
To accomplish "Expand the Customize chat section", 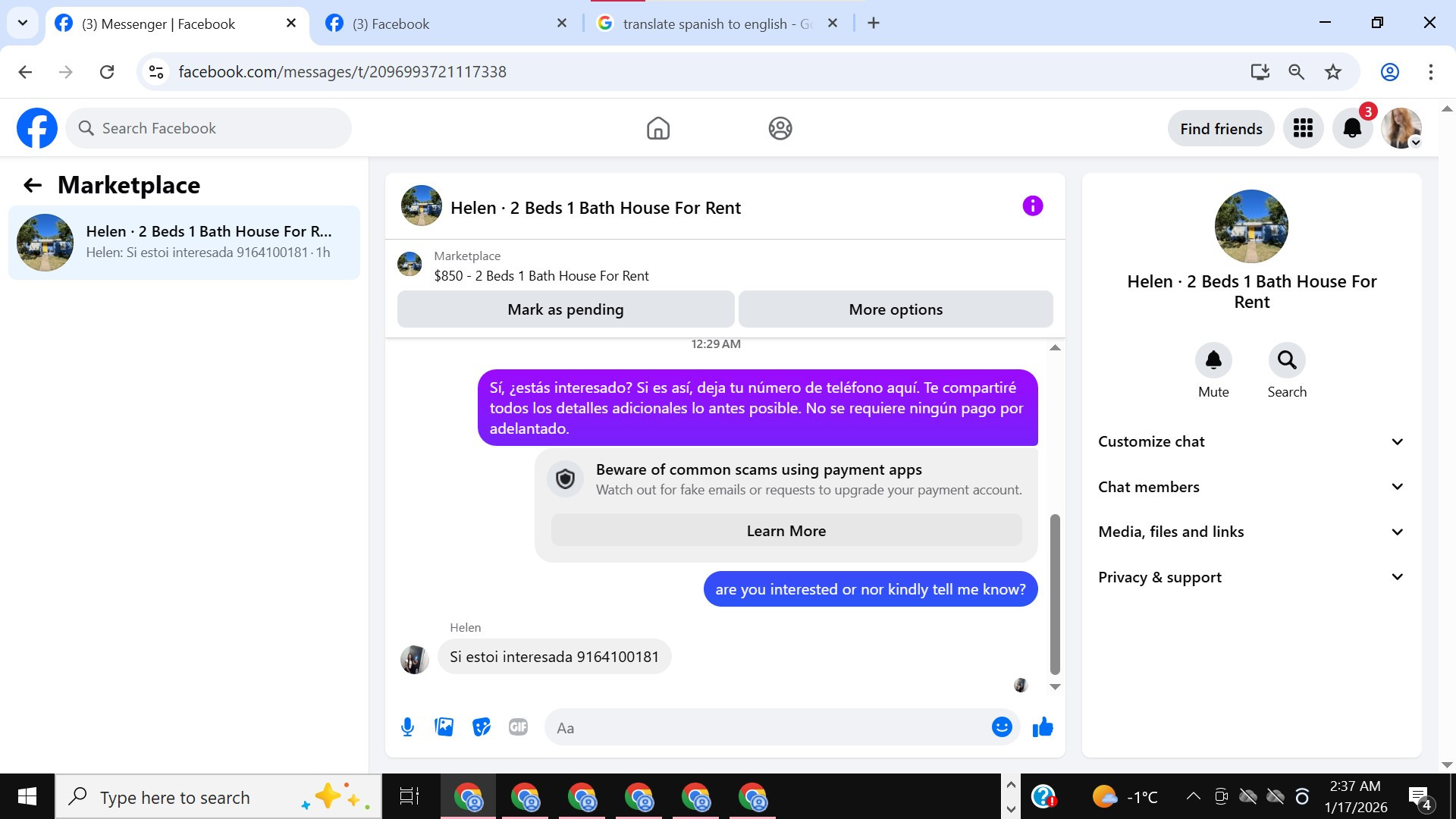I will [1251, 441].
